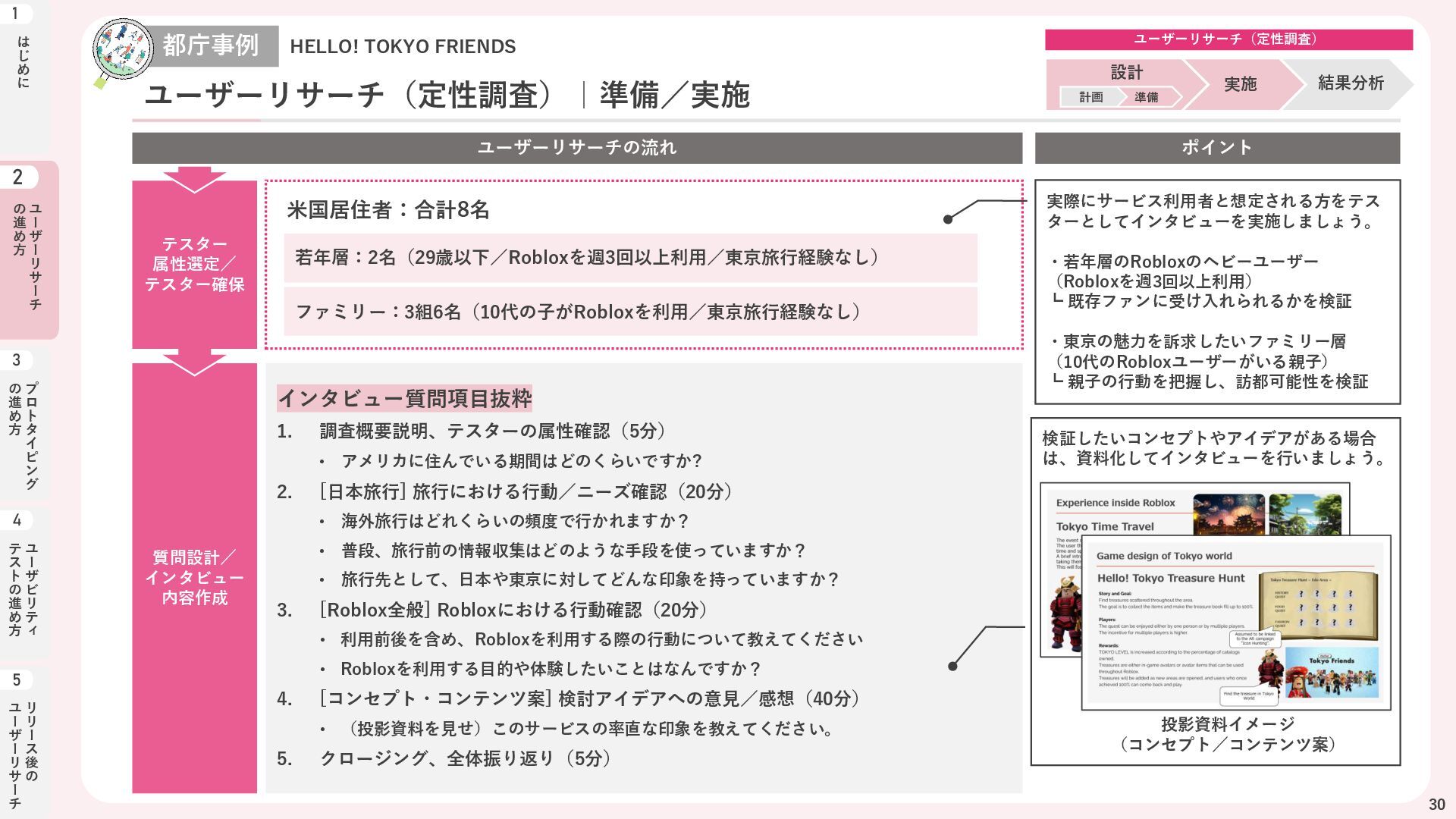The height and width of the screenshot is (819, 1456).
Task: Click the 質問設計／インタビュー内容作成 step box
Action: 195,578
